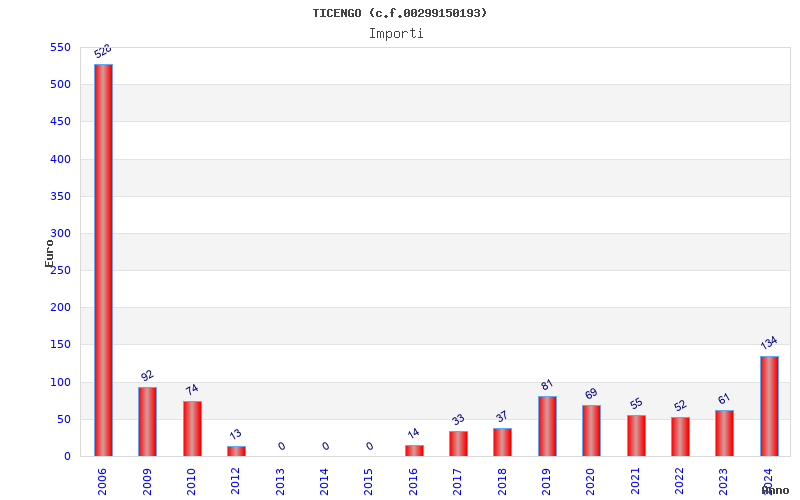This screenshot has height=500, width=800.
Task: Click the 400 y-axis tick label
Action: (x=60, y=159)
